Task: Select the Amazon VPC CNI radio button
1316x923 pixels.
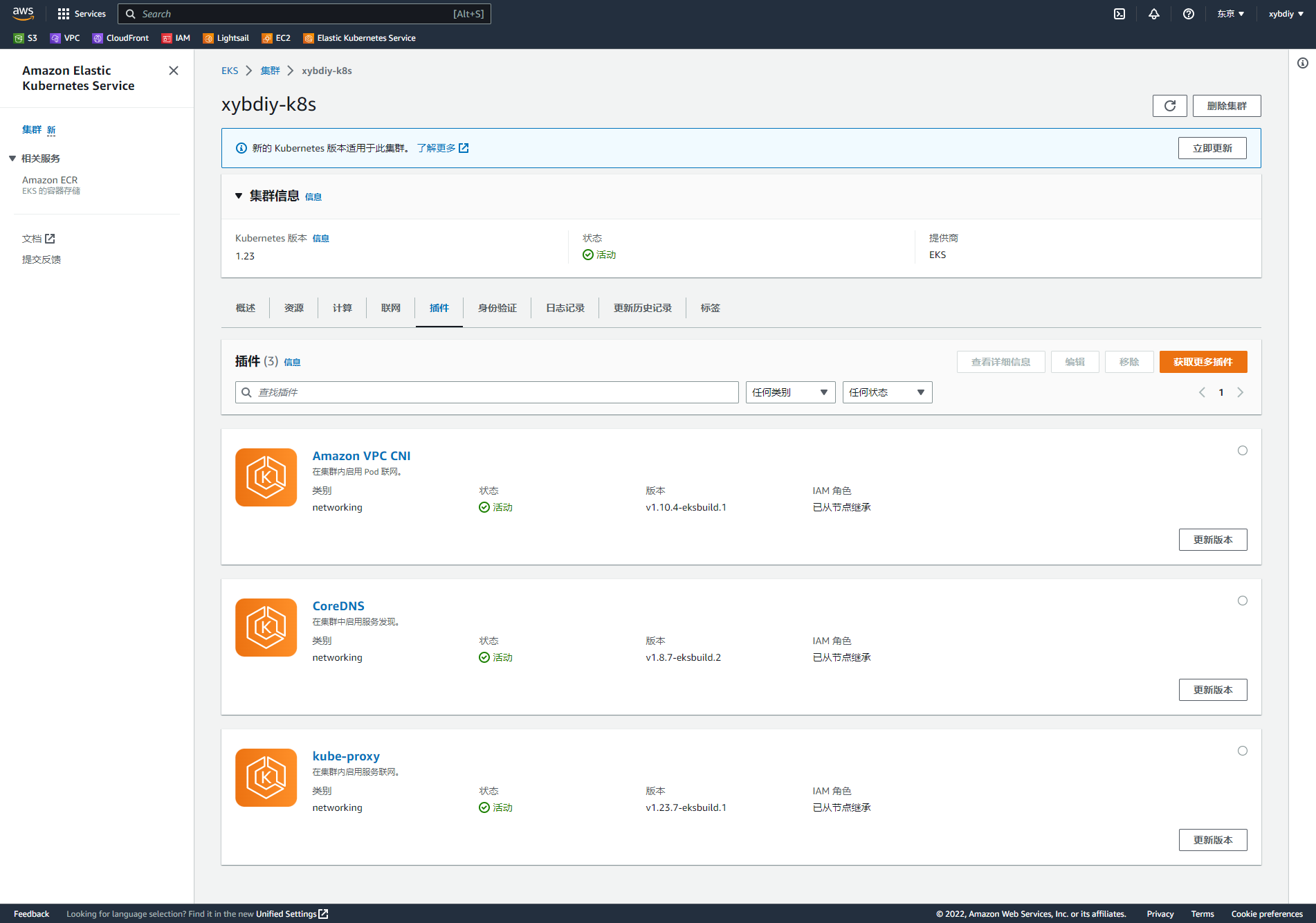Action: coord(1243,450)
